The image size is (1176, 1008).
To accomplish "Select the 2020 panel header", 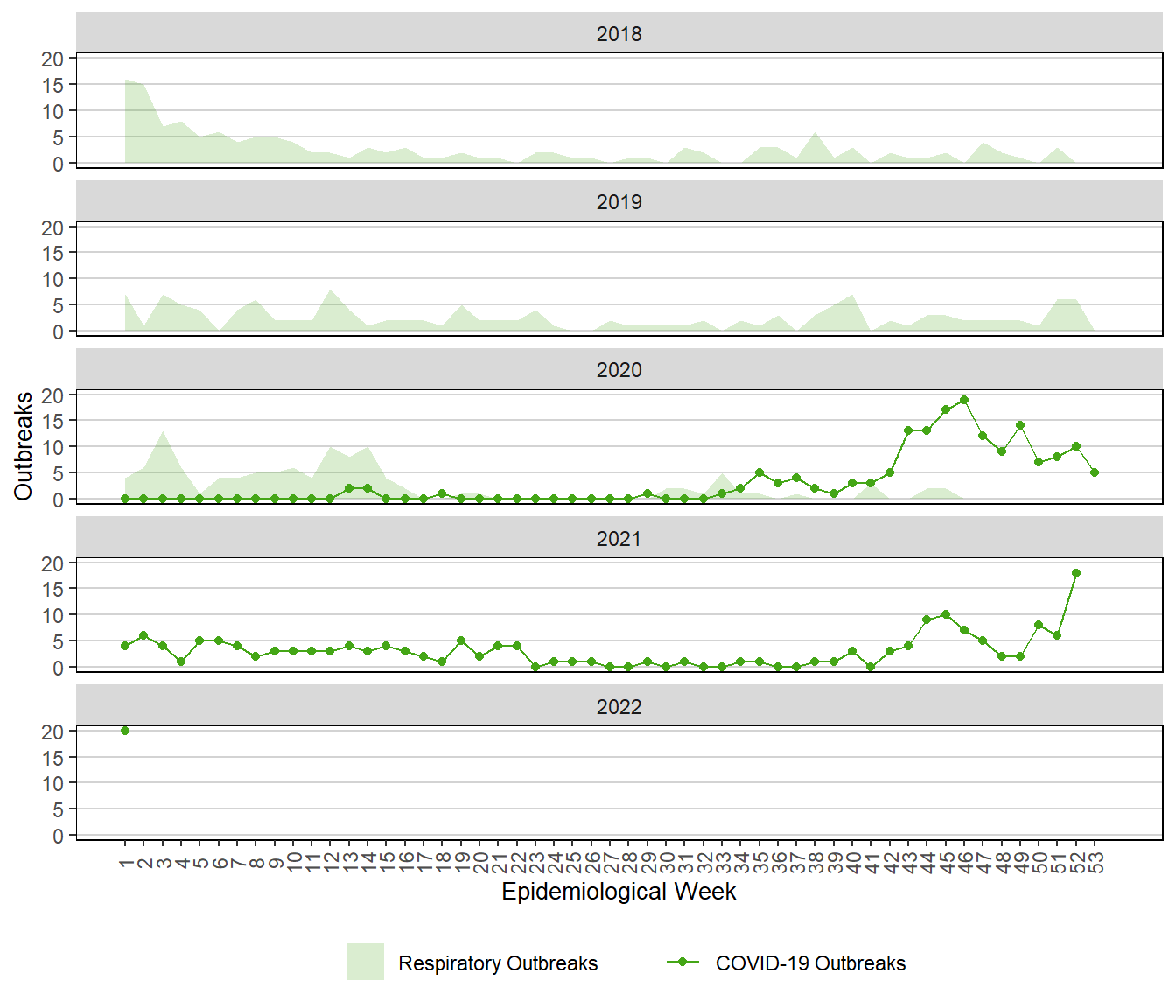I will [619, 370].
